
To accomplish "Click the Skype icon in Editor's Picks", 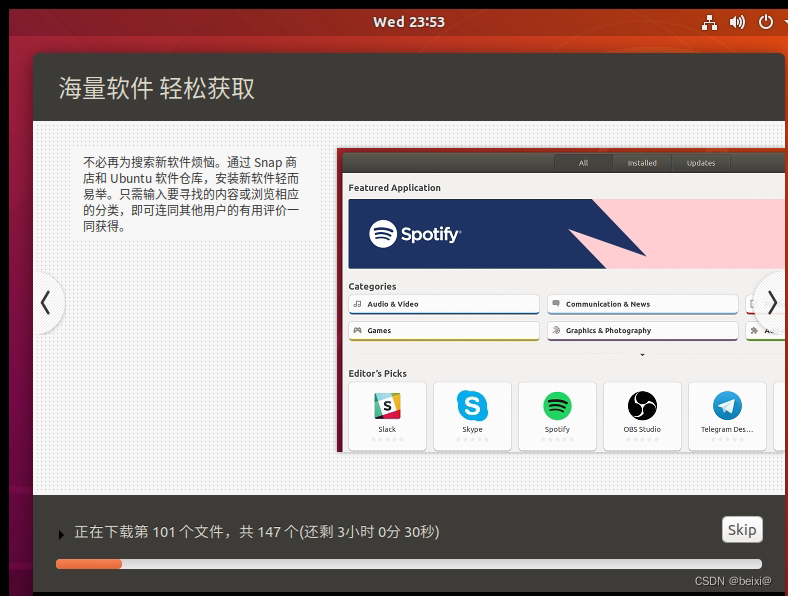I will (x=472, y=406).
